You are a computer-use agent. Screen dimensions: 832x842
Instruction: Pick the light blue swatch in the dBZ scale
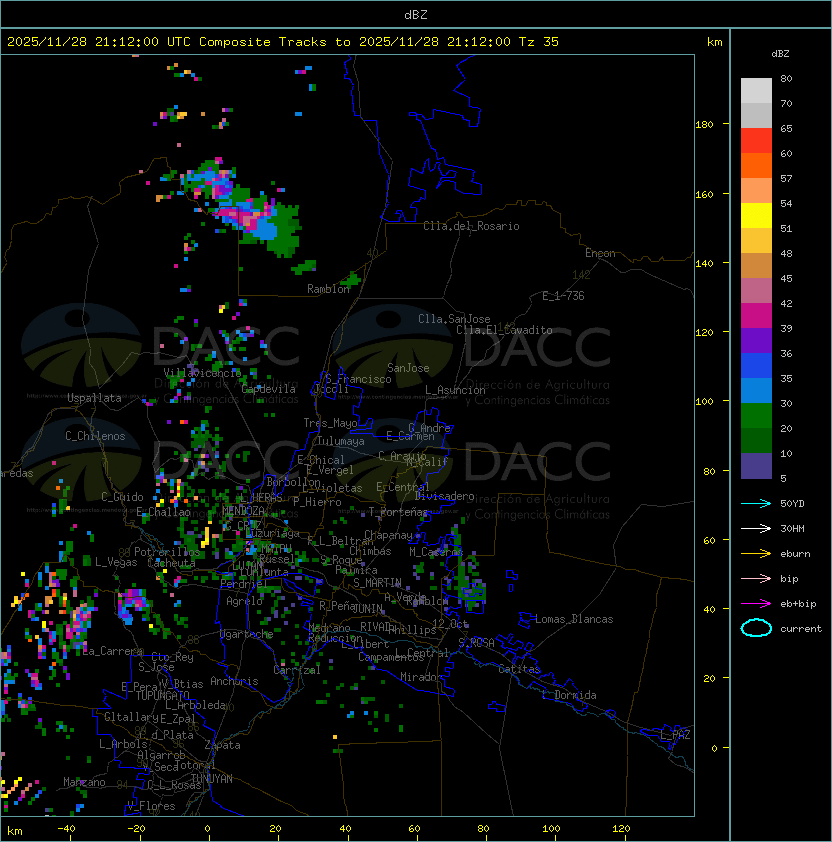756,391
